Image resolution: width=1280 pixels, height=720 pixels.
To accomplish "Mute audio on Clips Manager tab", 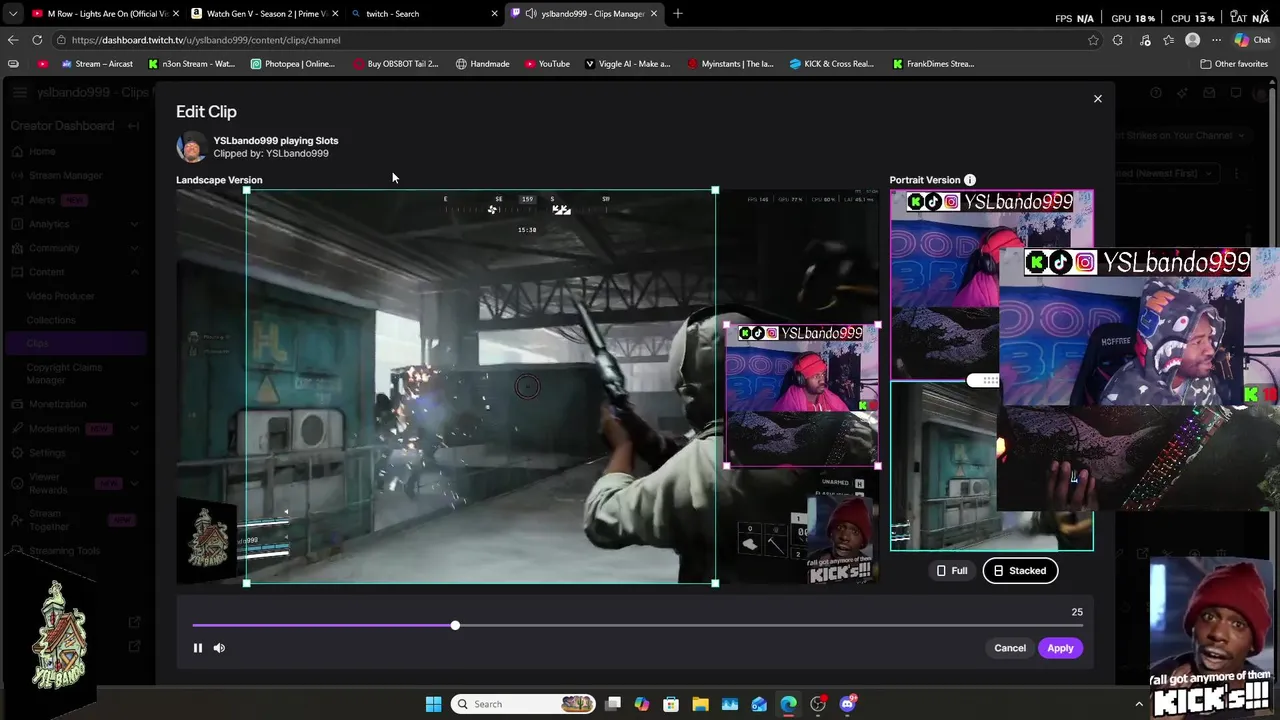I will [531, 13].
